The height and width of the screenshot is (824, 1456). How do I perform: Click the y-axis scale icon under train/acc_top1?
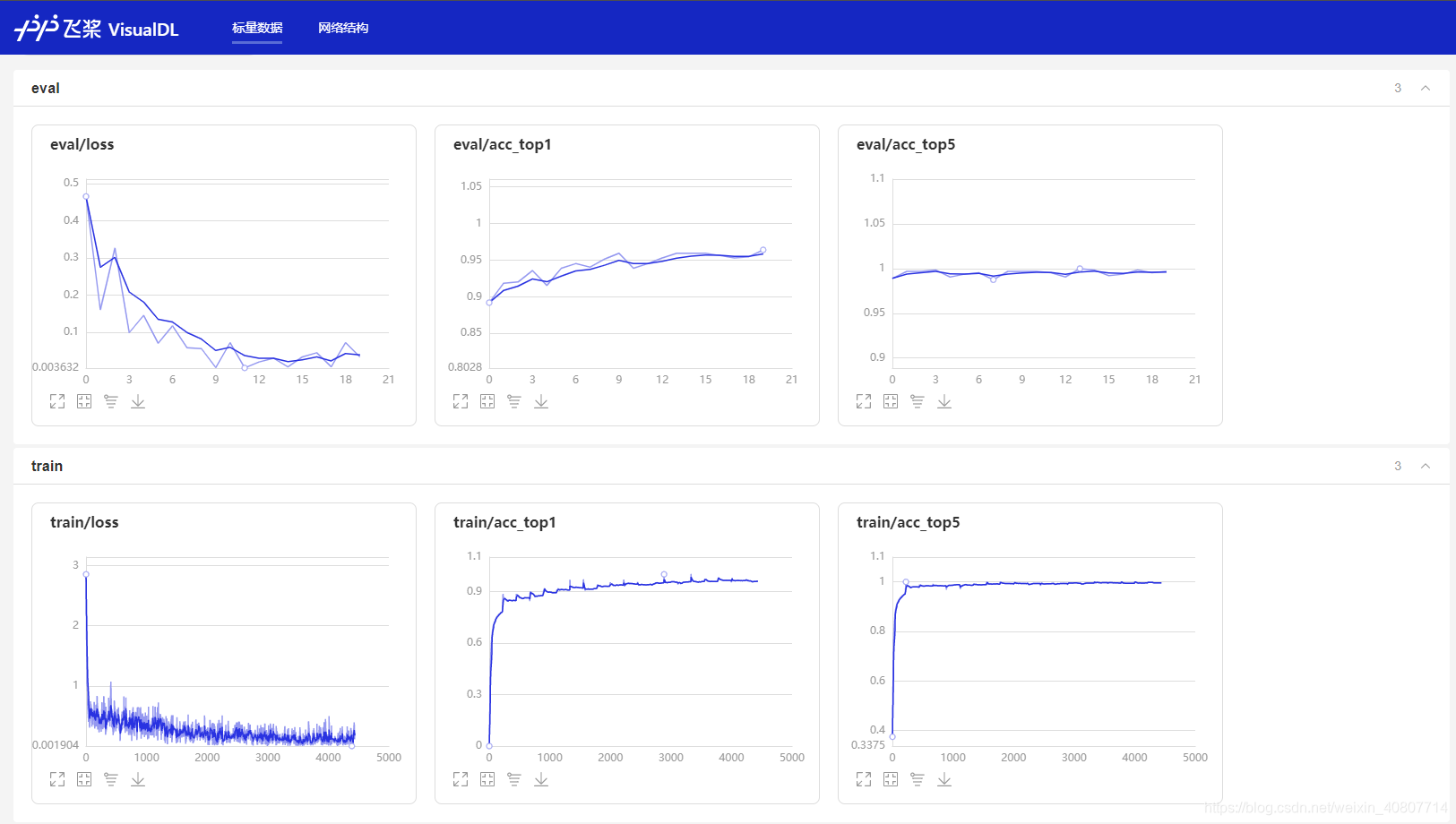click(514, 779)
